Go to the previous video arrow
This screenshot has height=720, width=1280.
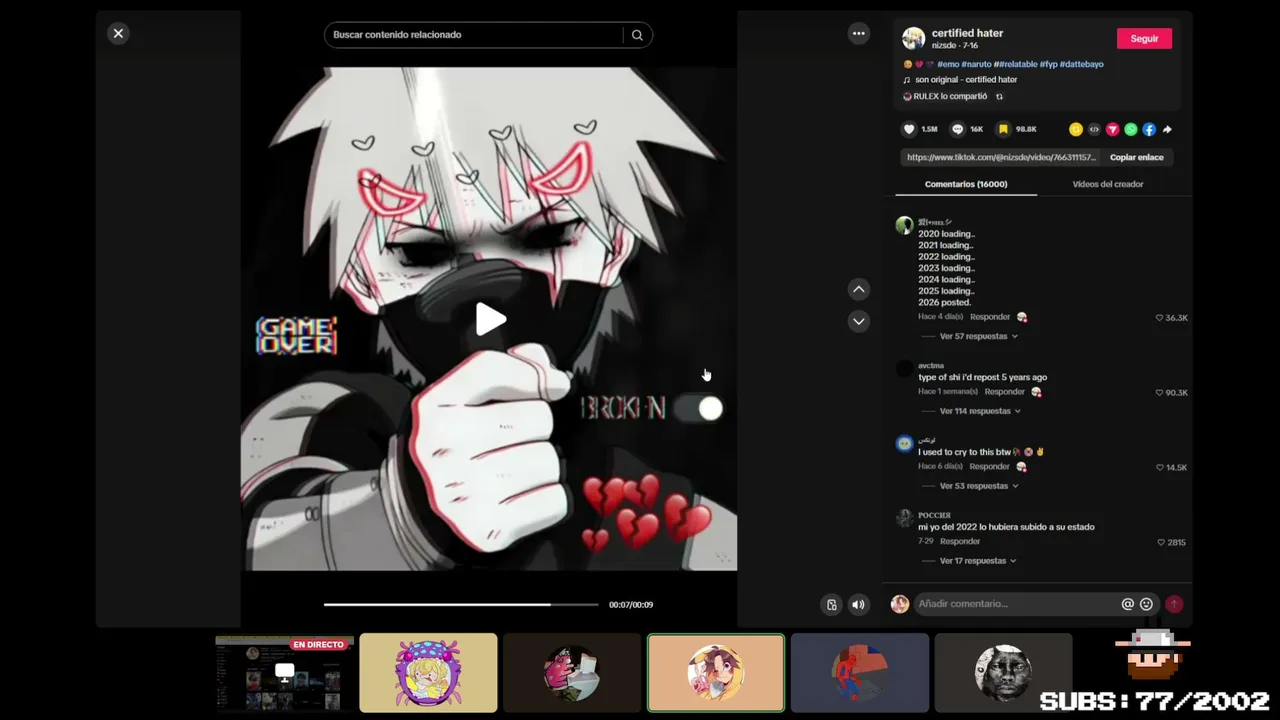point(858,289)
